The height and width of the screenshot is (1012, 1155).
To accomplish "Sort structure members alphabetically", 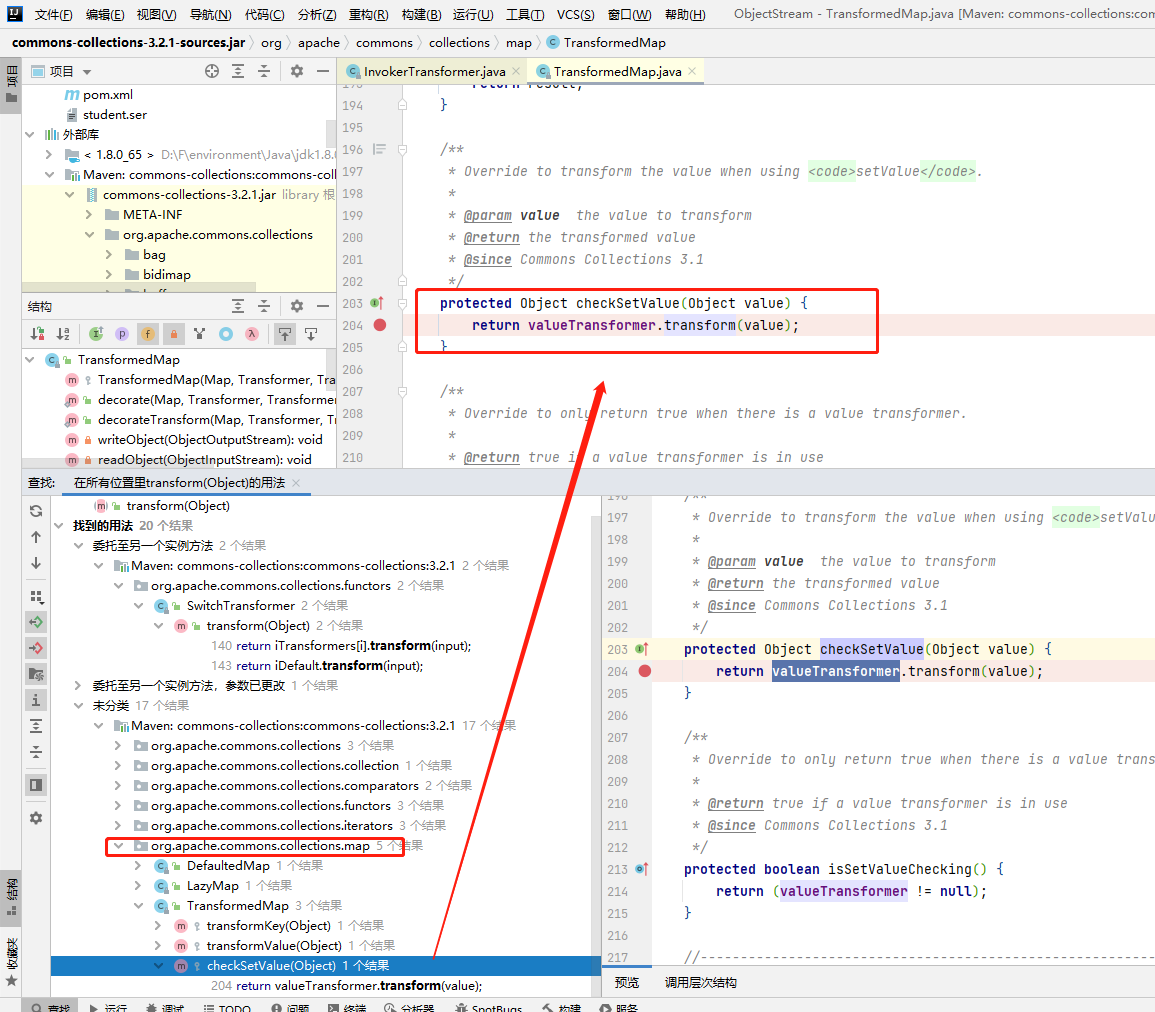I will click(x=63, y=334).
